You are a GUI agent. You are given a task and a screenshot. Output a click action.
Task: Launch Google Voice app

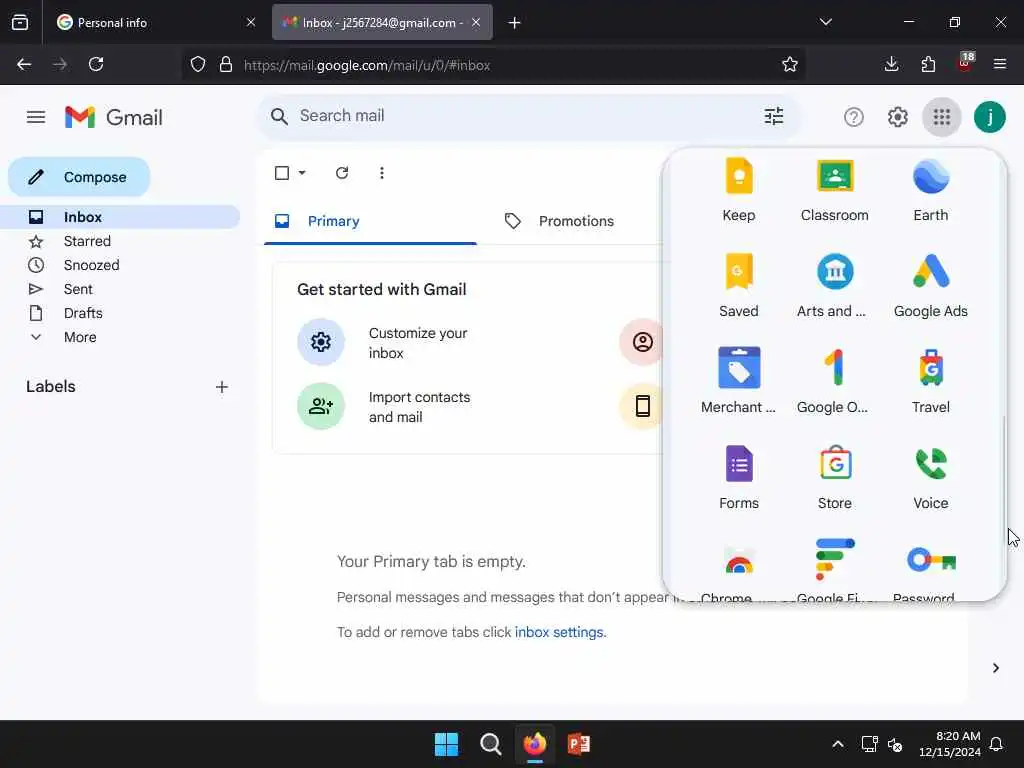[x=931, y=477]
